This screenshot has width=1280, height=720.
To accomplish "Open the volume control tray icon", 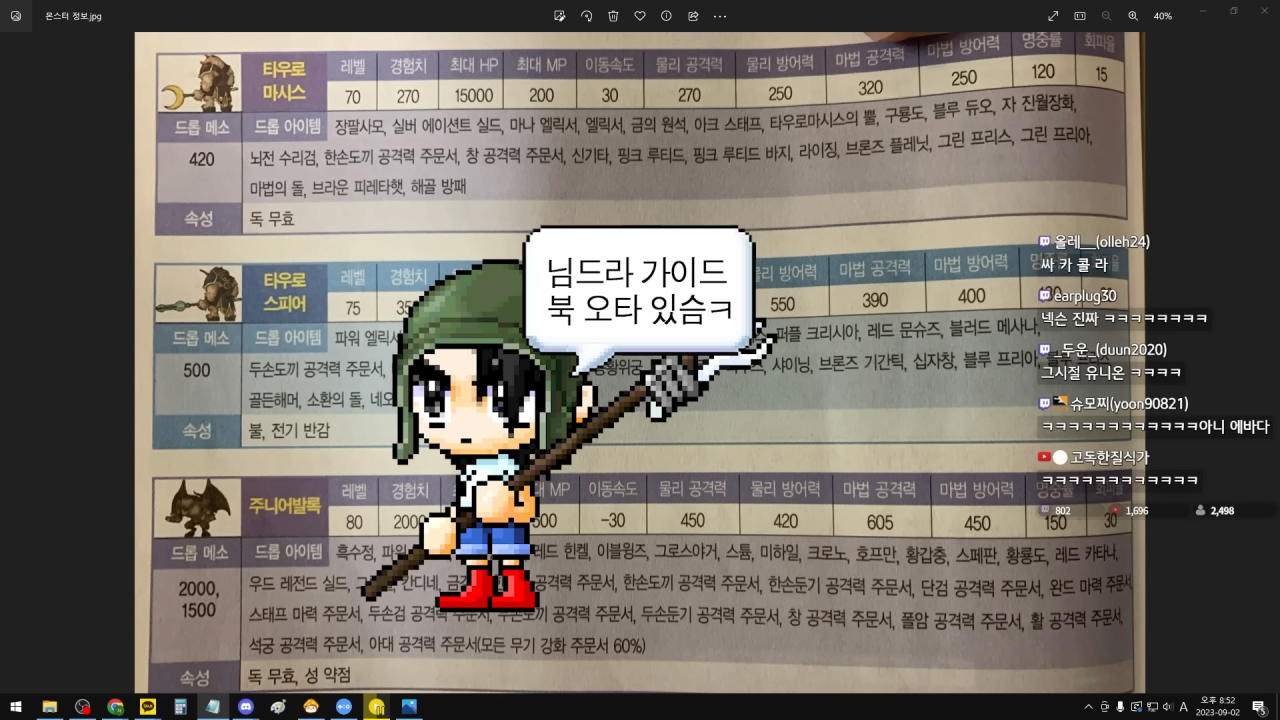I will click(x=1167, y=707).
